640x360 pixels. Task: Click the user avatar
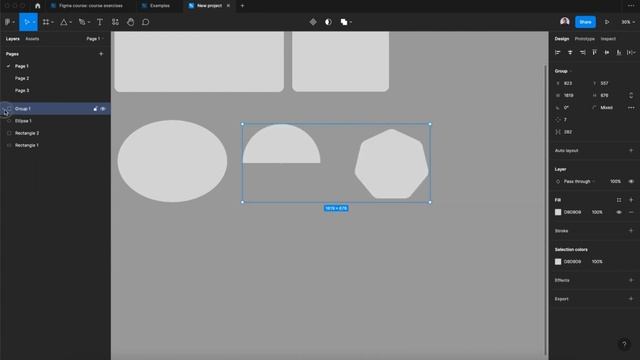click(565, 22)
